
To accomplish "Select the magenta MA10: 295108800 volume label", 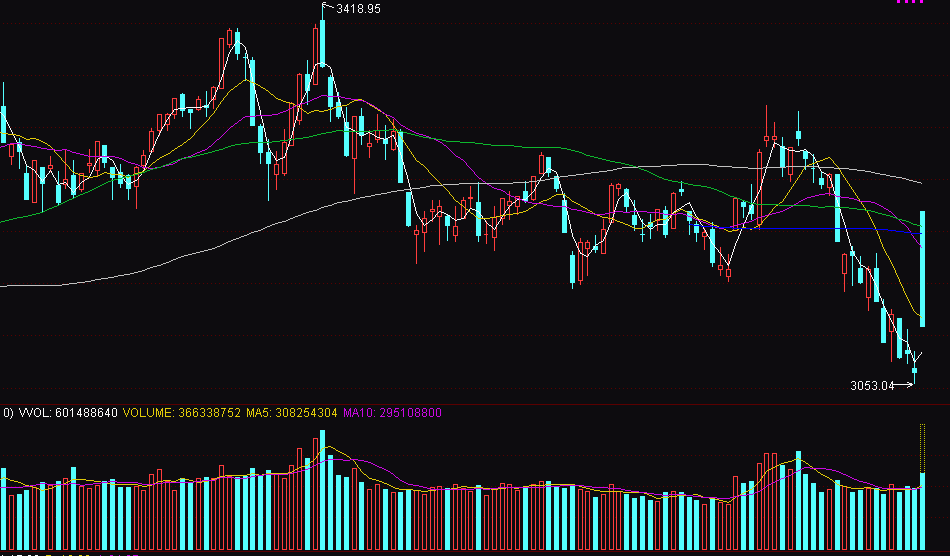I will click(392, 412).
